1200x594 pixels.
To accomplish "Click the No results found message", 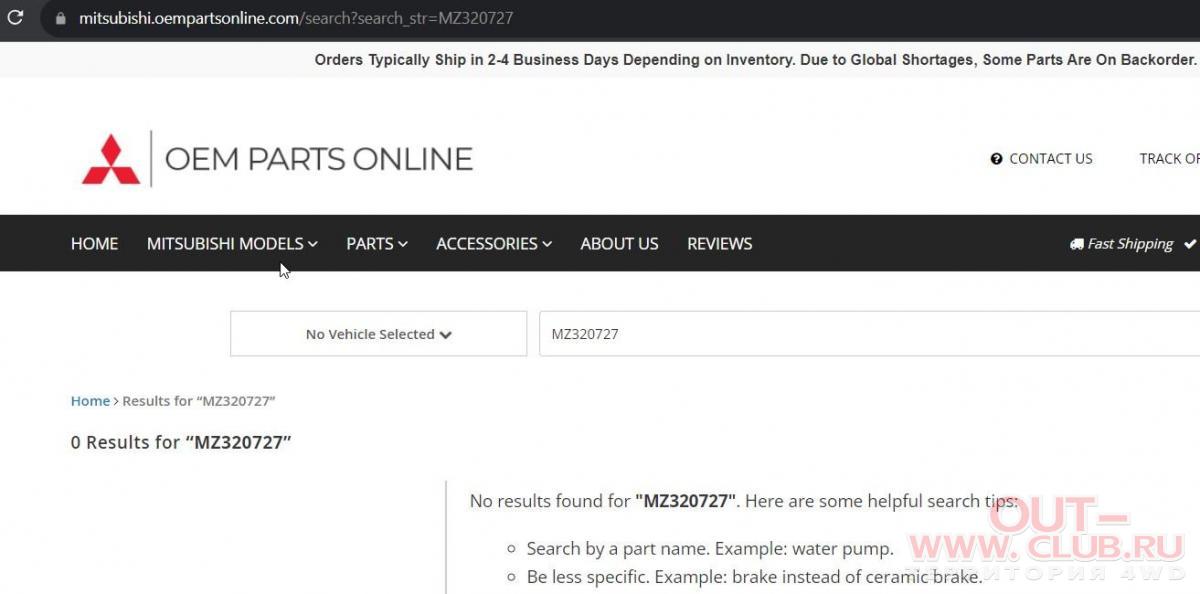I will pos(744,501).
